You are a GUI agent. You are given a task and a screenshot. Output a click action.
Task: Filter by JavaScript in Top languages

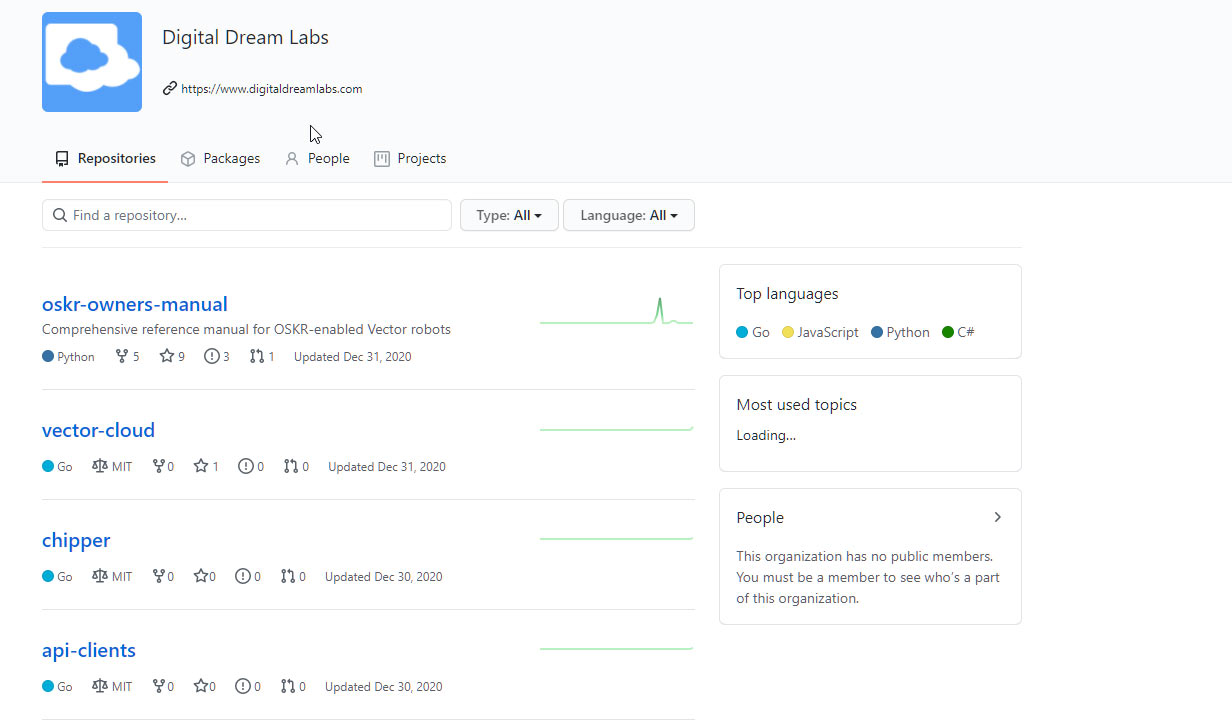[820, 332]
